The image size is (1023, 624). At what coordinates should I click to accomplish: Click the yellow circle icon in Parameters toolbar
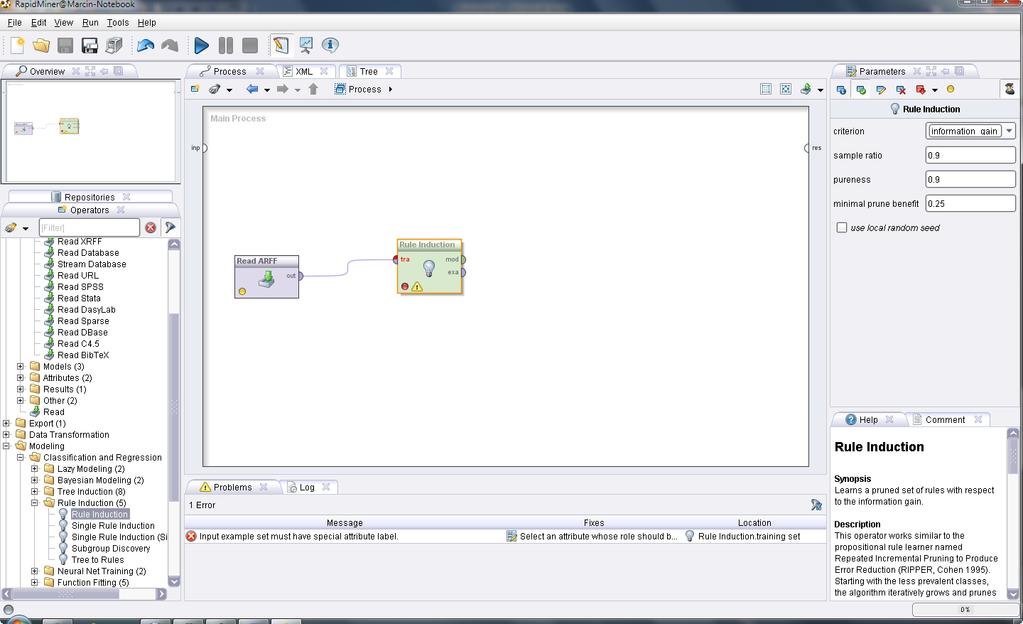(x=951, y=89)
